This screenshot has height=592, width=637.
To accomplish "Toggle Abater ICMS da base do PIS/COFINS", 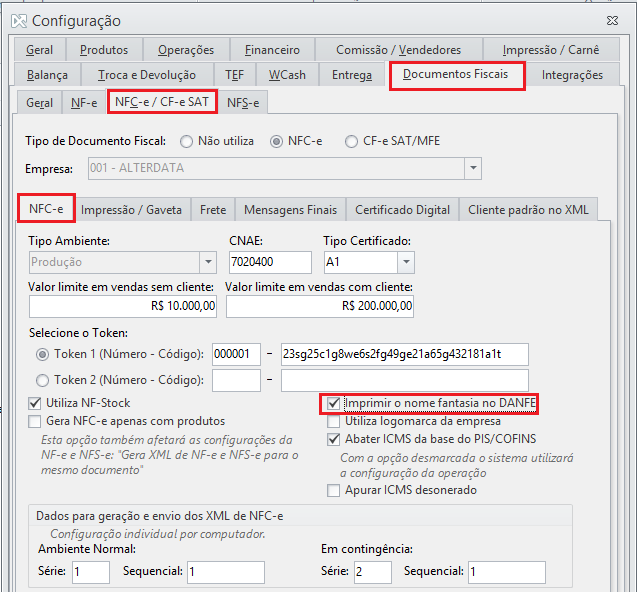I will point(334,439).
